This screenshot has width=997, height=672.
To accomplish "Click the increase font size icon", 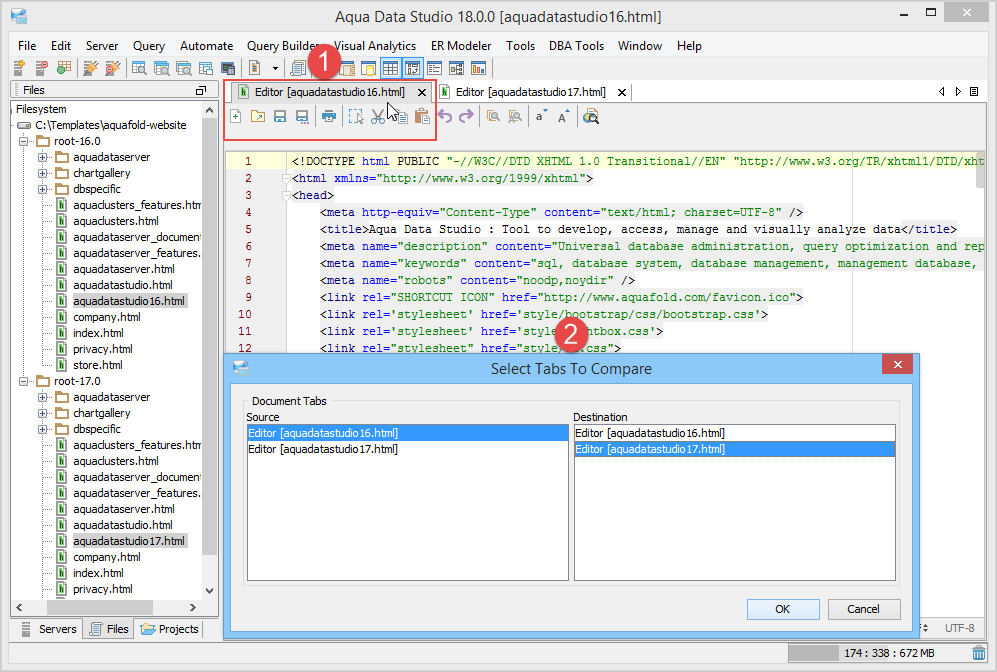I will [563, 117].
